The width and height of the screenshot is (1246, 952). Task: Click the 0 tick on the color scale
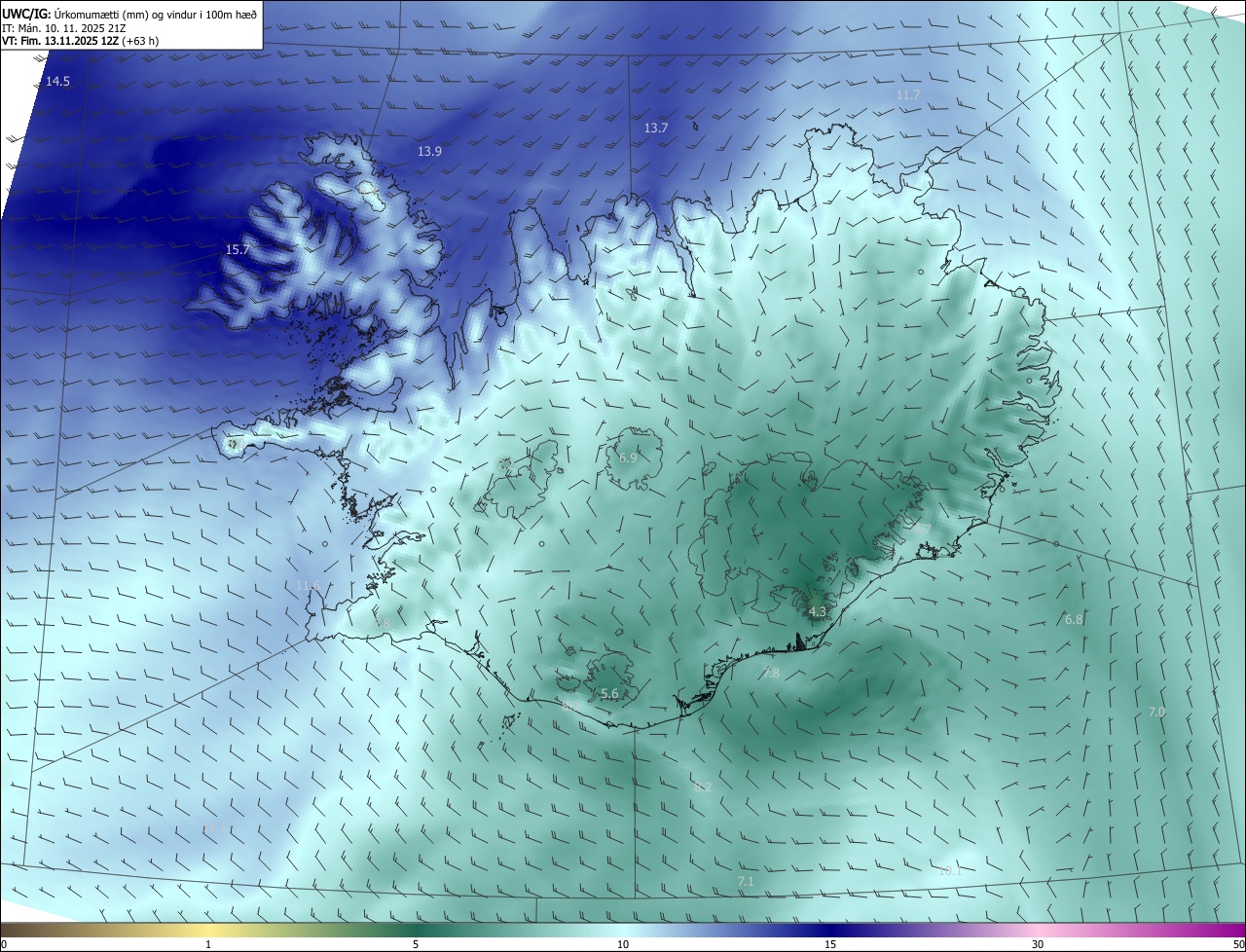tap(4, 945)
